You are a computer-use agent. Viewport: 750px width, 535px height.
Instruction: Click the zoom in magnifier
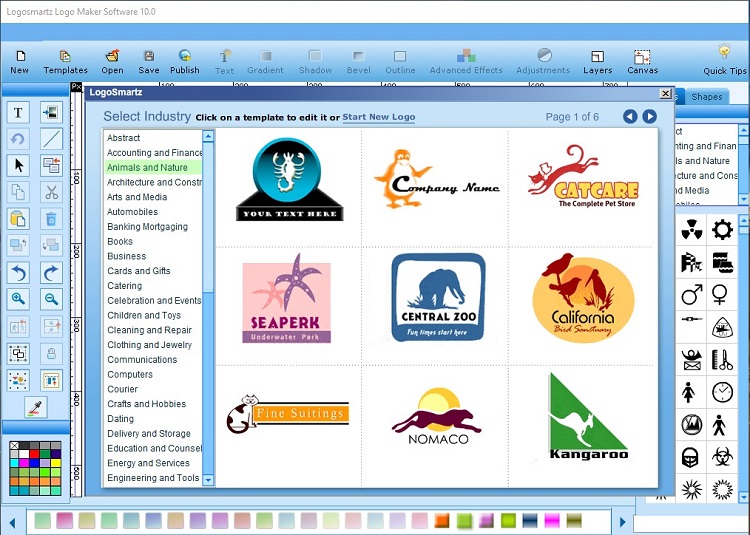[18, 299]
